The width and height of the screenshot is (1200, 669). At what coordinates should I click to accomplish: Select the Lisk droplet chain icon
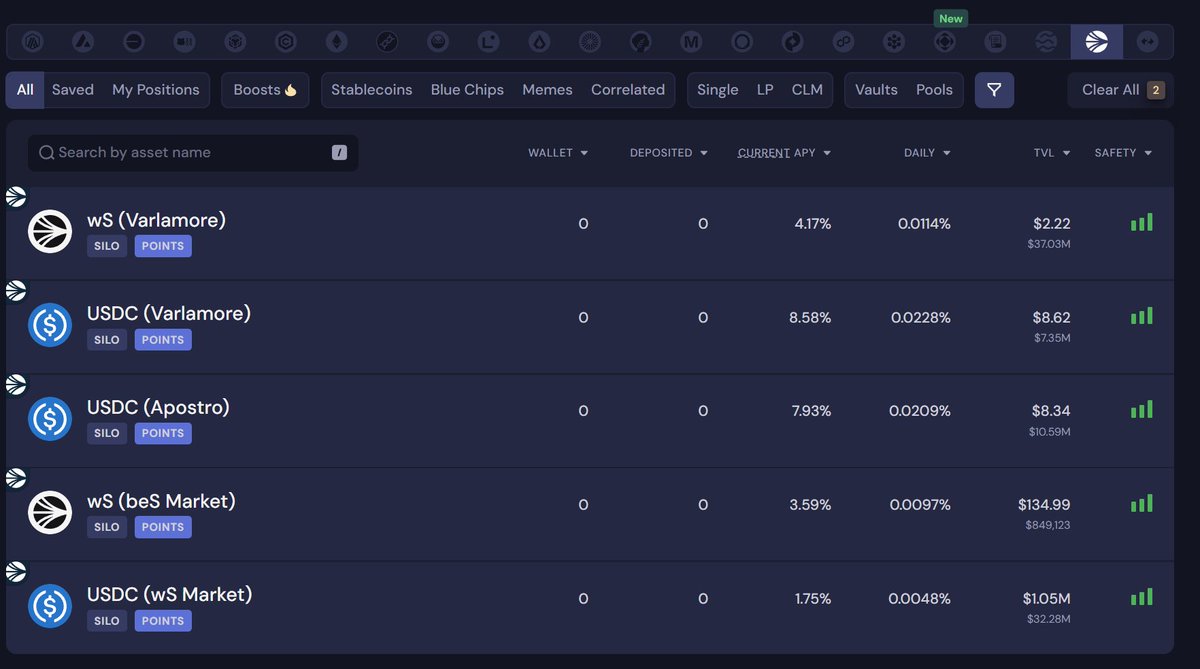(x=540, y=42)
